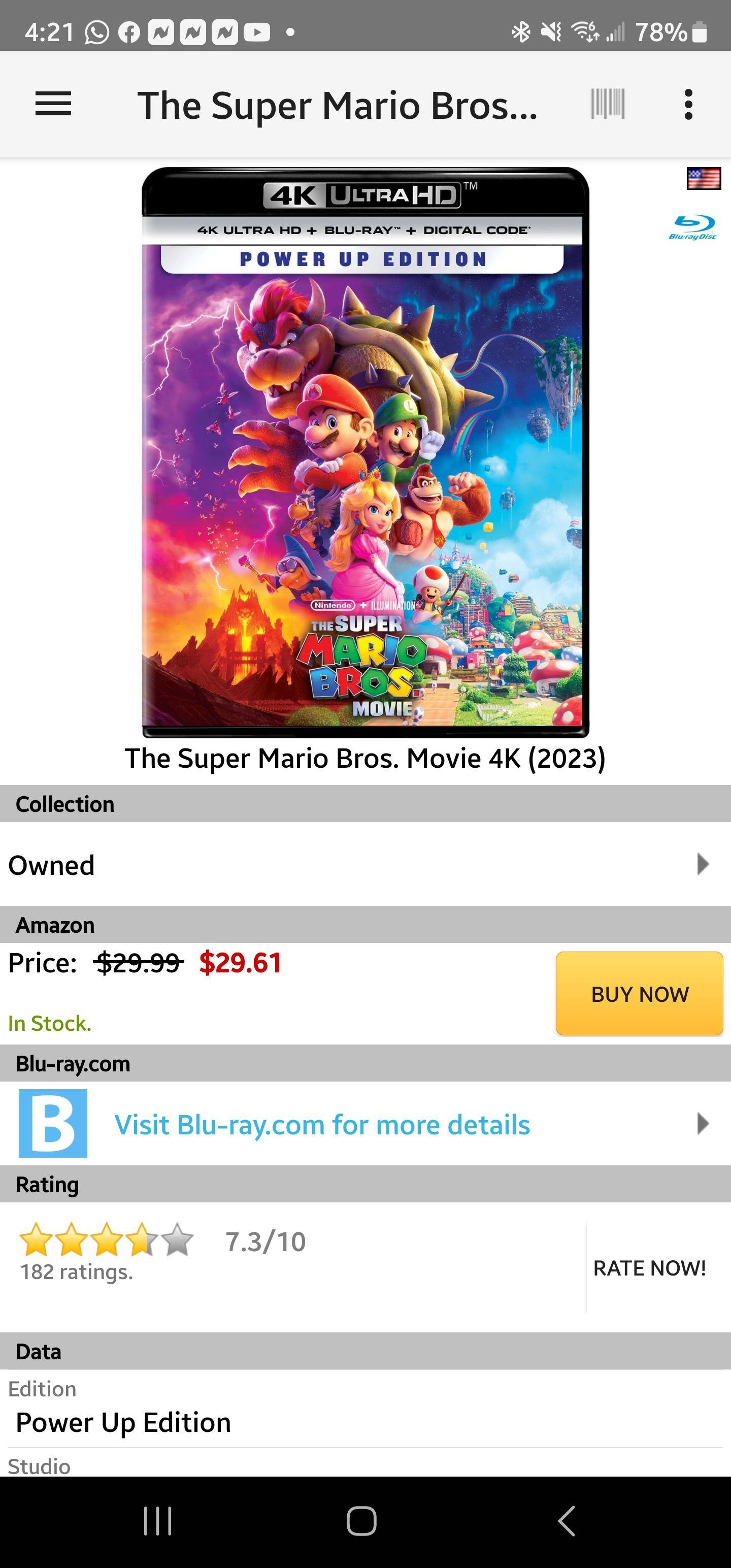Tap the barcode scanner icon
Viewport: 731px width, 1568px height.
[x=608, y=104]
